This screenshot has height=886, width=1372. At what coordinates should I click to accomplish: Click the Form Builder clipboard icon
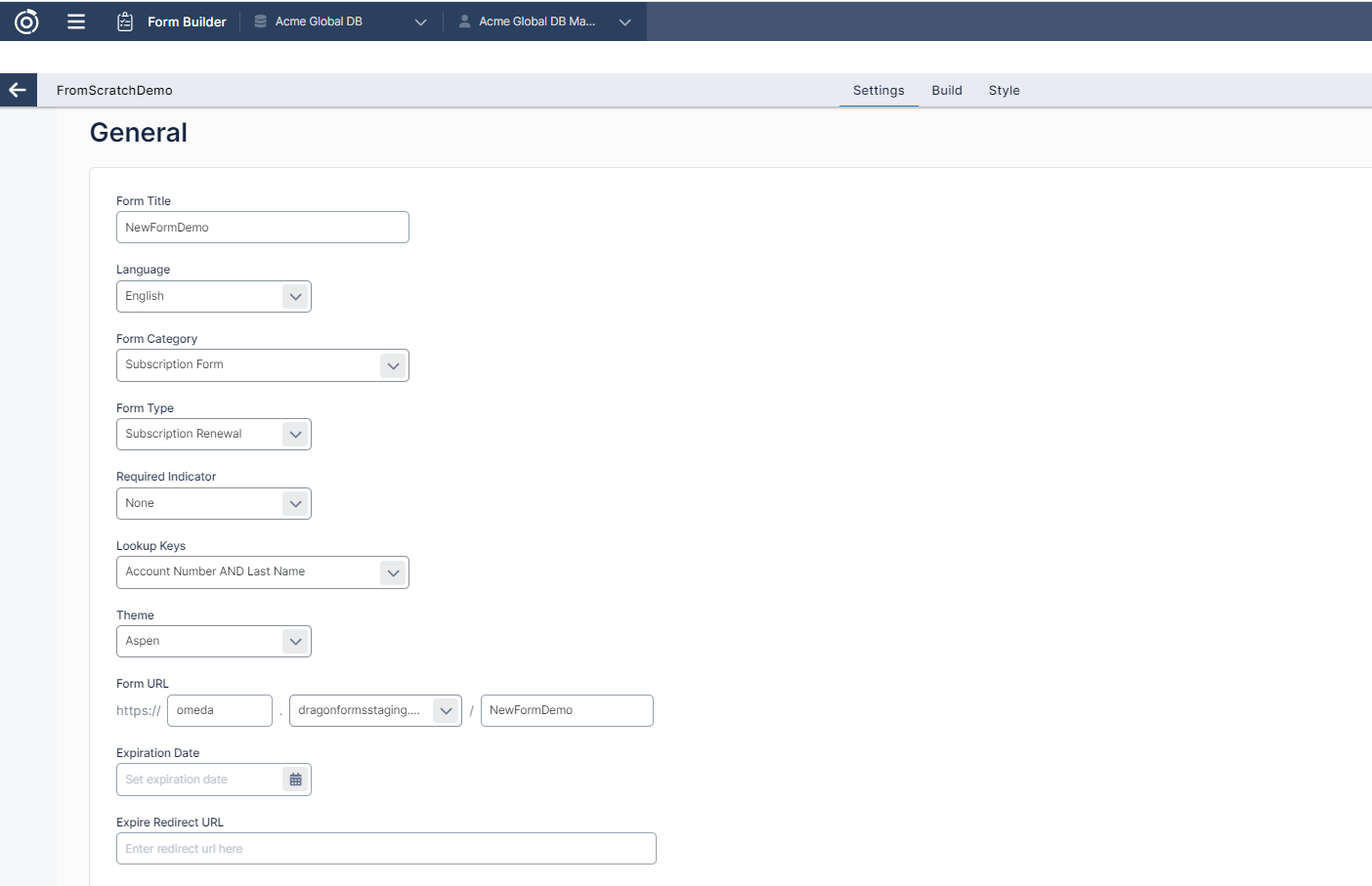point(125,21)
